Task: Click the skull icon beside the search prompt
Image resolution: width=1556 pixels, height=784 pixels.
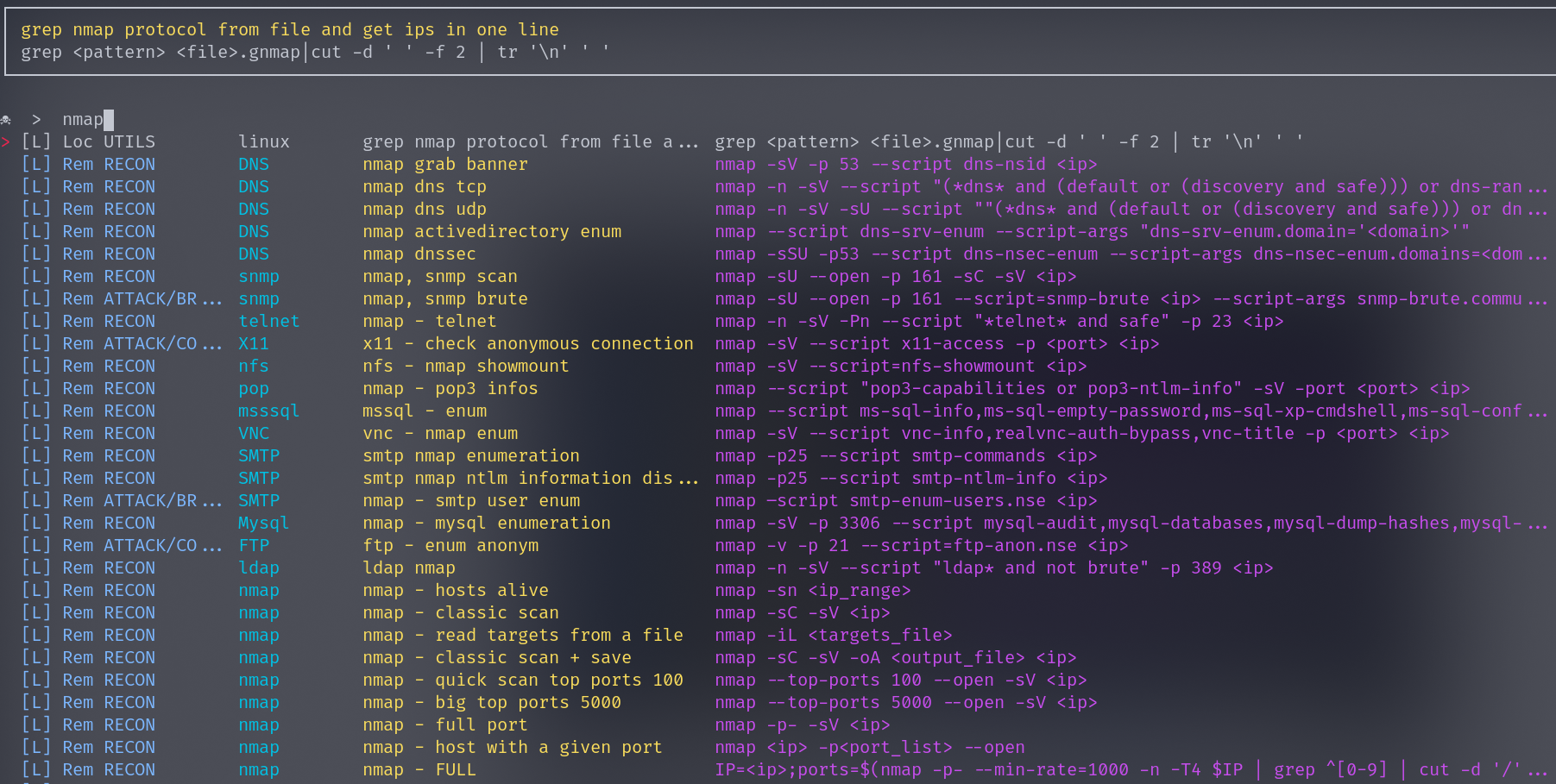Action: coord(7,119)
